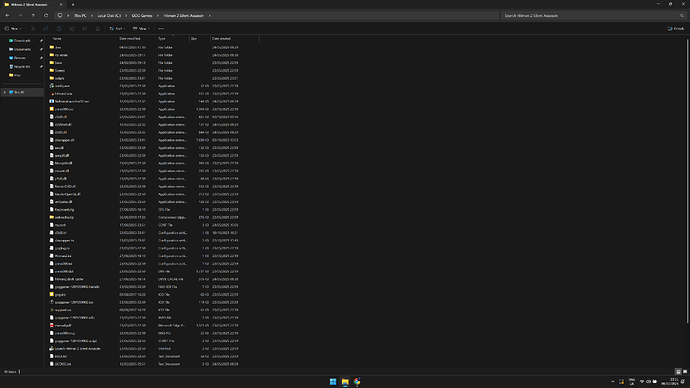Select the webcache.zip archive icon
690x388 pixels.
(51, 217)
